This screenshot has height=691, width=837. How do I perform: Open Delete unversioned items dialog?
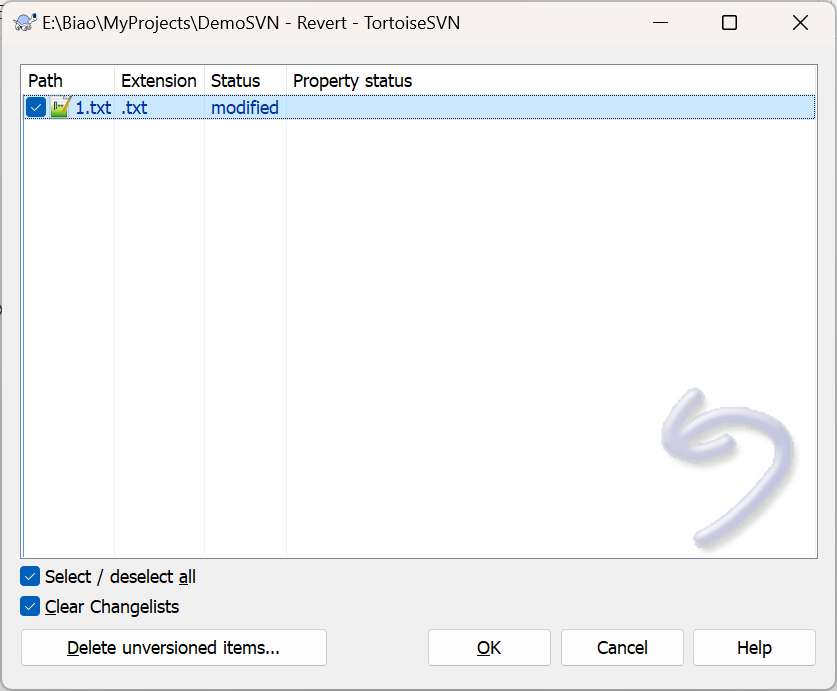point(173,648)
